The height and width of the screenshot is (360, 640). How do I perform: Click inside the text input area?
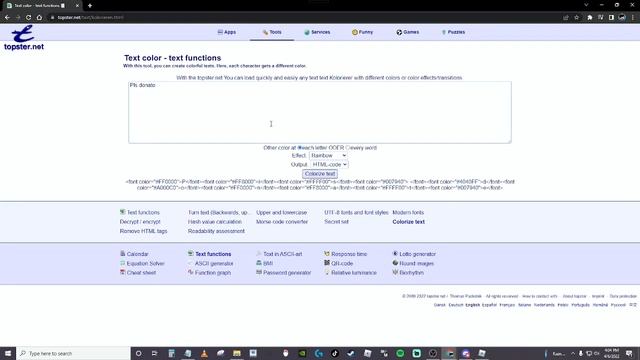point(320,112)
